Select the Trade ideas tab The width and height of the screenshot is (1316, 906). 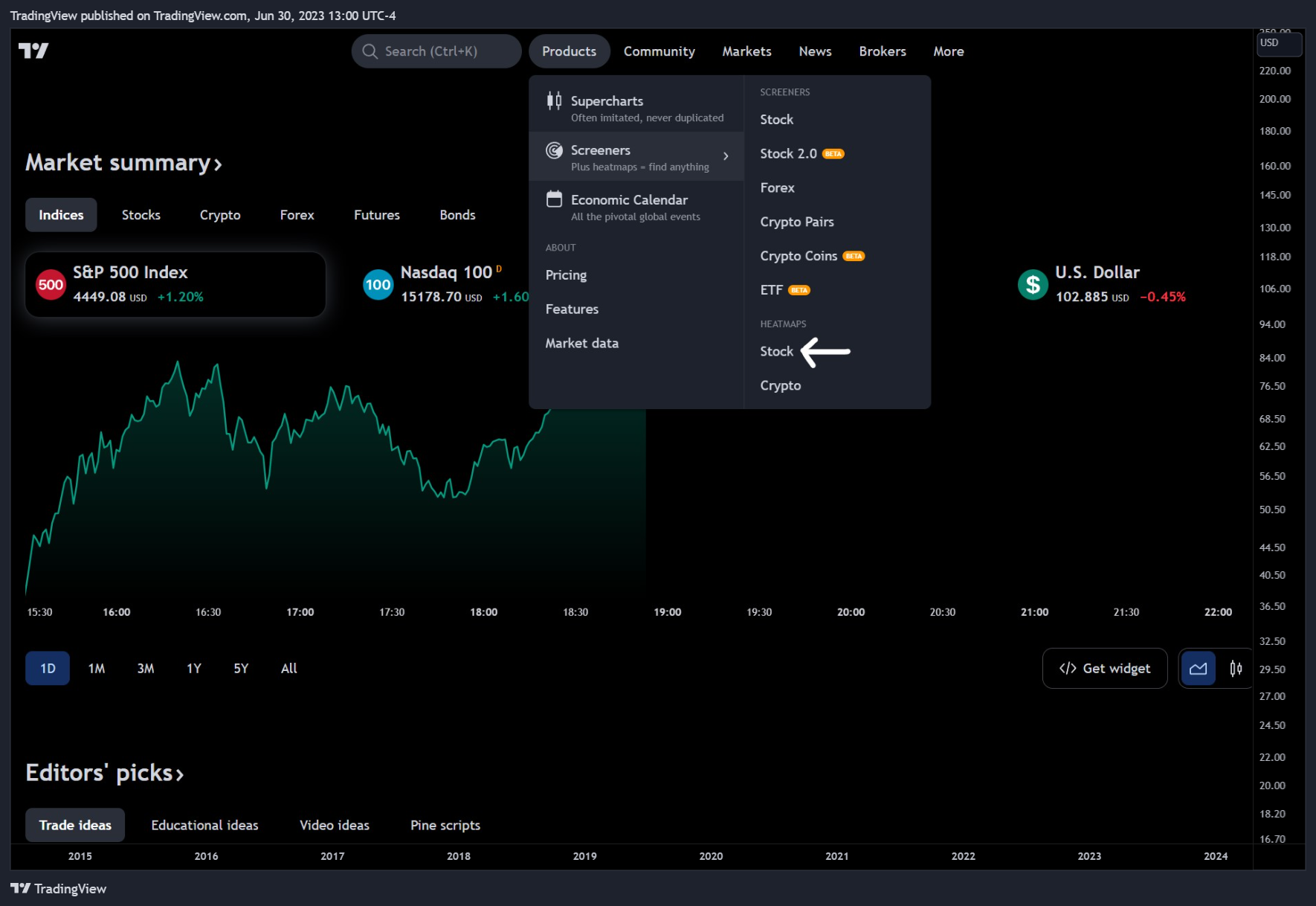tap(75, 825)
